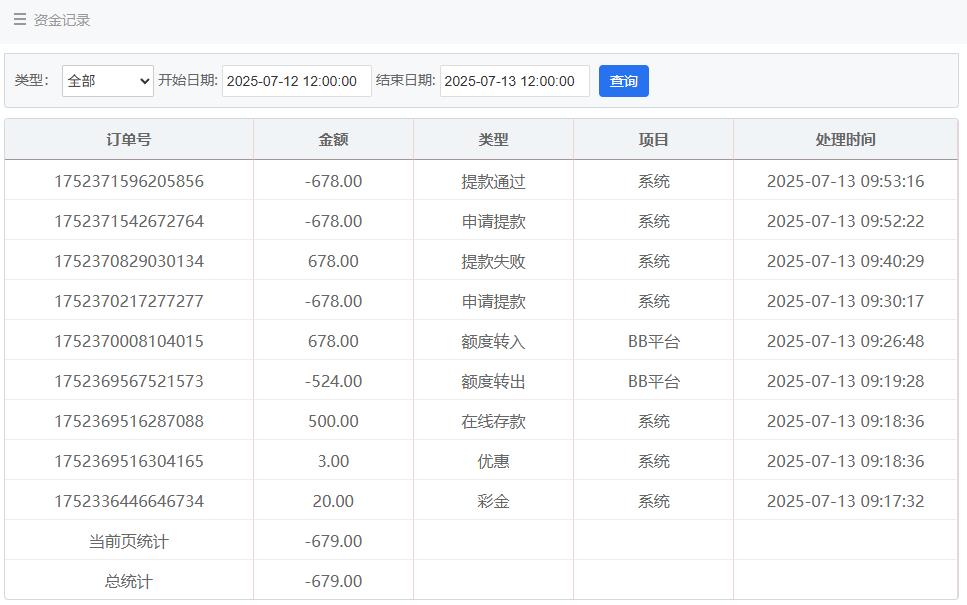Click the 彩金 type cell
The image size is (967, 605).
pos(493,501)
